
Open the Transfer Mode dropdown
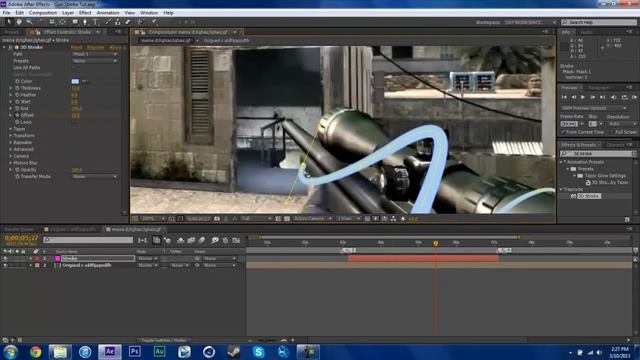[95, 177]
